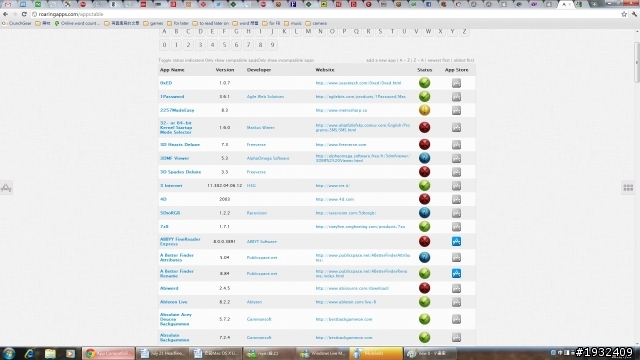Launch Internet Explorer from the taskbar
Viewport: 640px width, 360px height.
pos(29,353)
